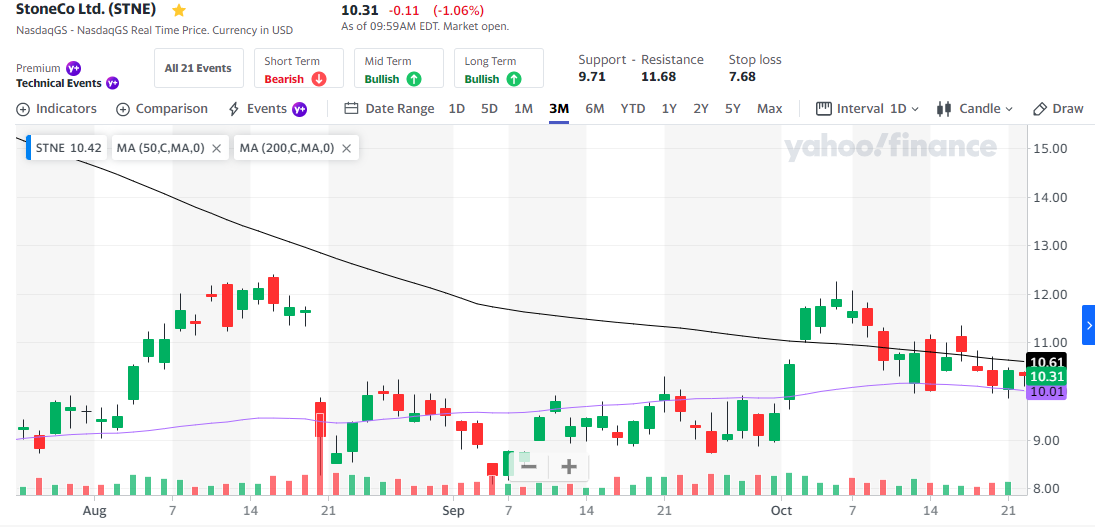Image resolution: width=1095 pixels, height=527 pixels.
Task: Click the Oct label on time axis
Action: 782,510
